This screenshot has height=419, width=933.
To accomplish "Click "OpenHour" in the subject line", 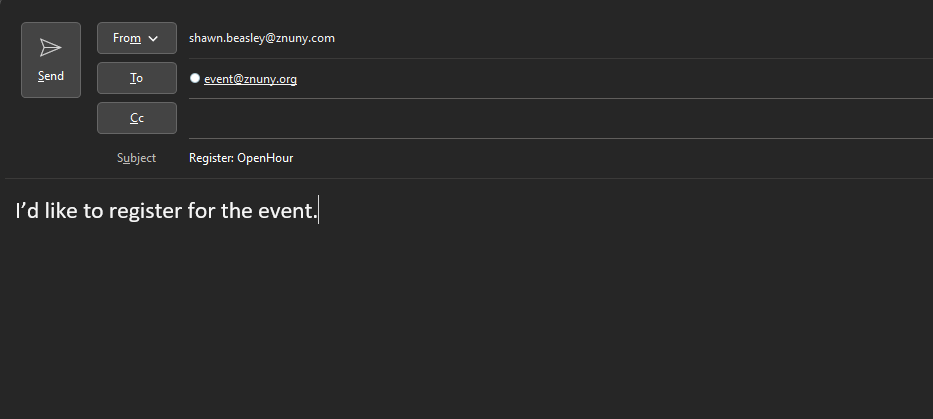I will coord(265,158).
